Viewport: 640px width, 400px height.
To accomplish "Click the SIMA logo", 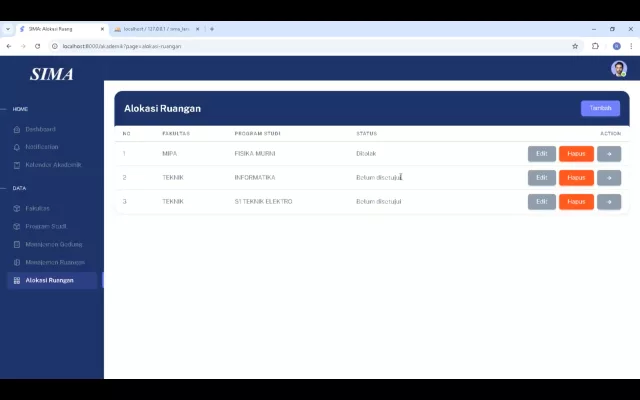I will click(x=52, y=74).
